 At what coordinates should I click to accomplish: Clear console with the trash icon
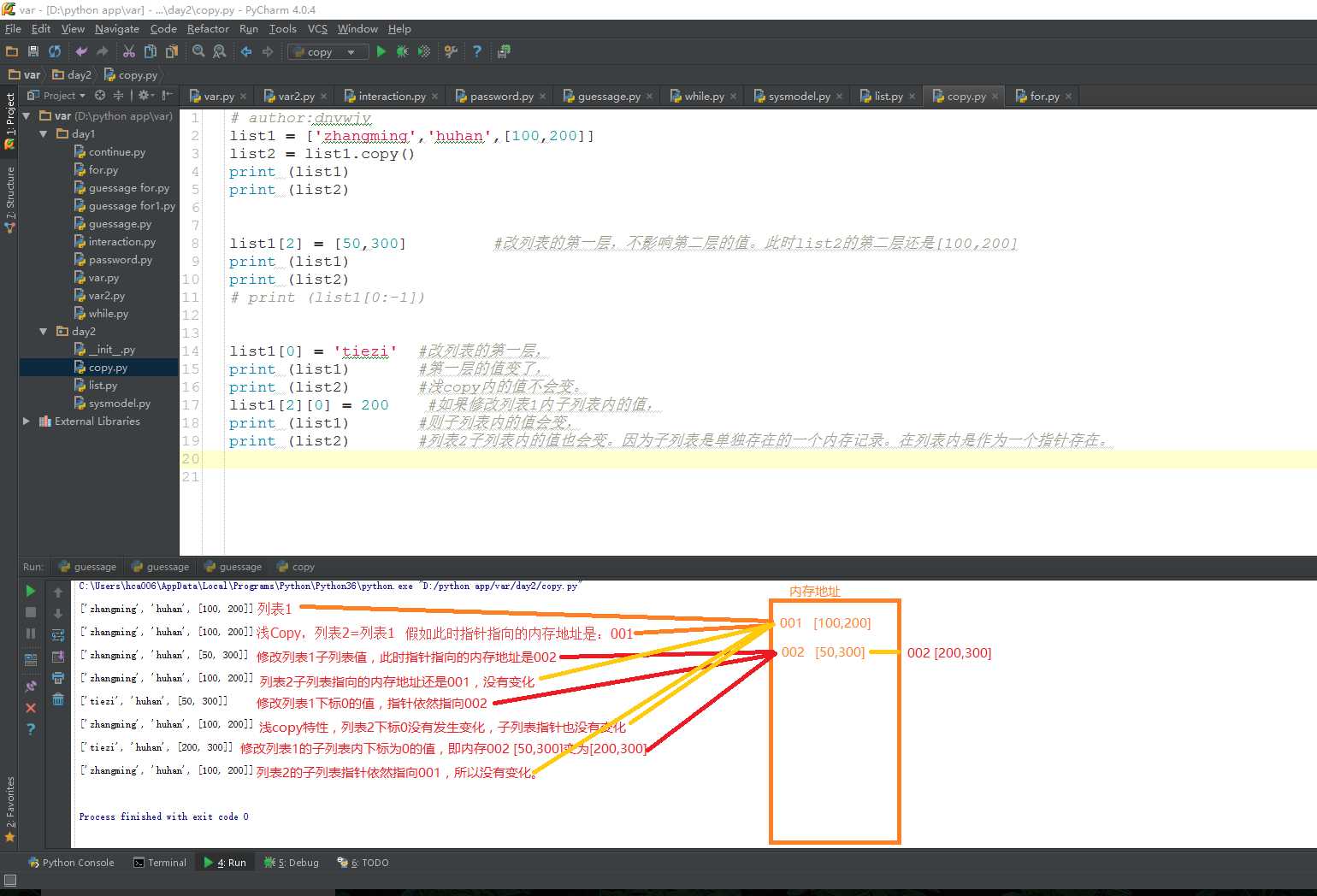pos(58,699)
